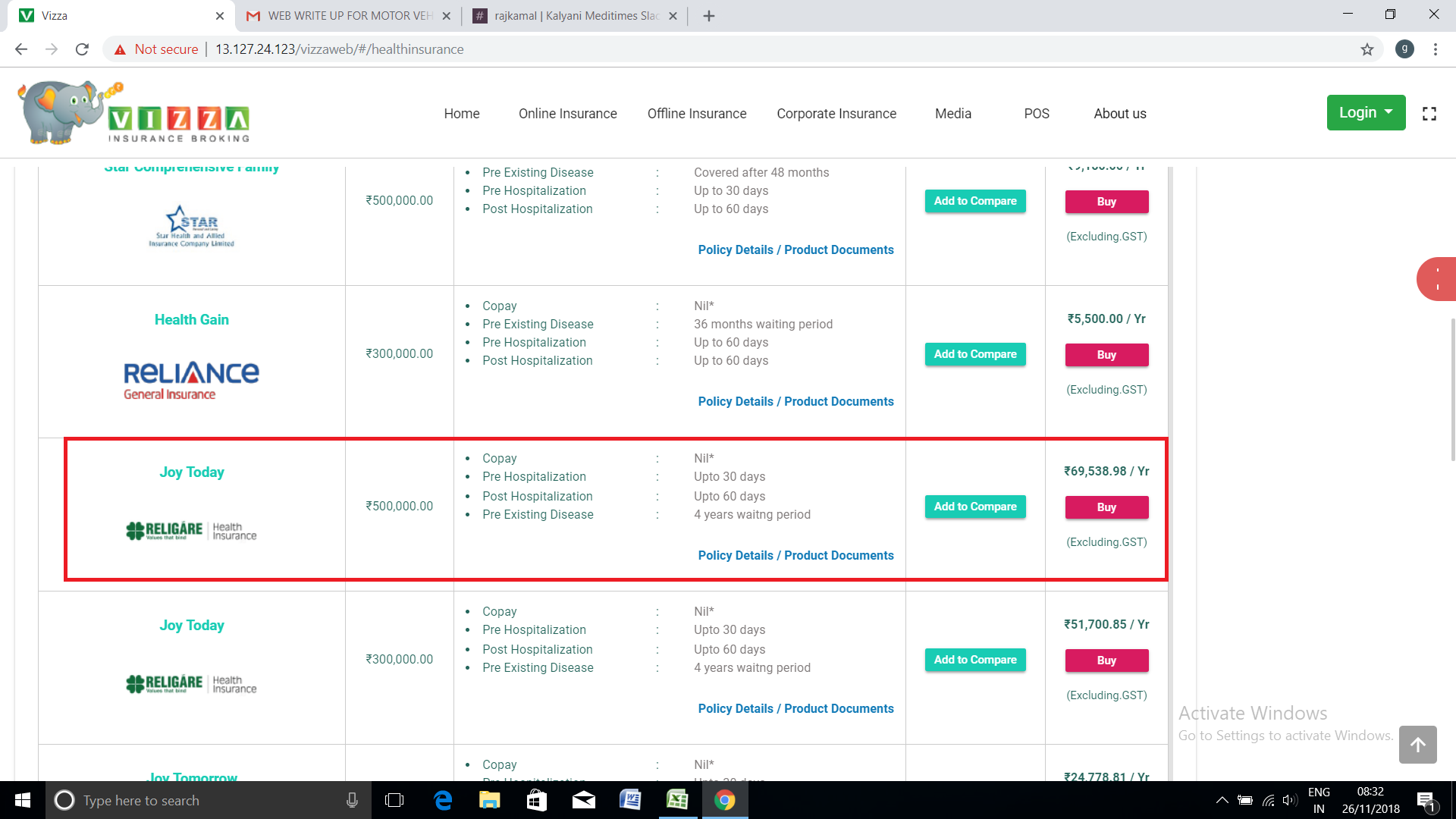
Task: Open the About us menu item
Action: click(x=1120, y=114)
